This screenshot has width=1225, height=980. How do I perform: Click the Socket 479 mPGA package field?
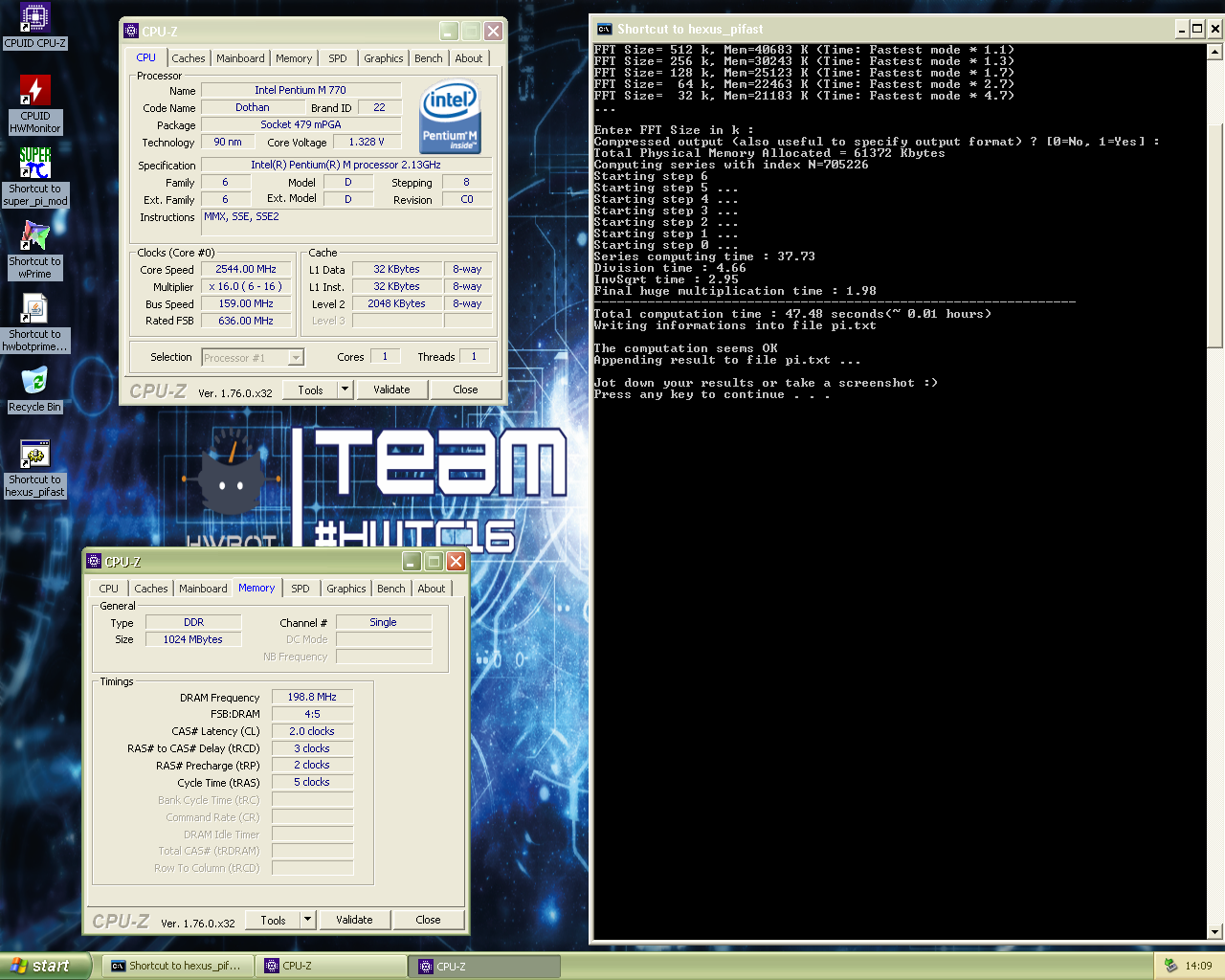pyautogui.click(x=301, y=124)
